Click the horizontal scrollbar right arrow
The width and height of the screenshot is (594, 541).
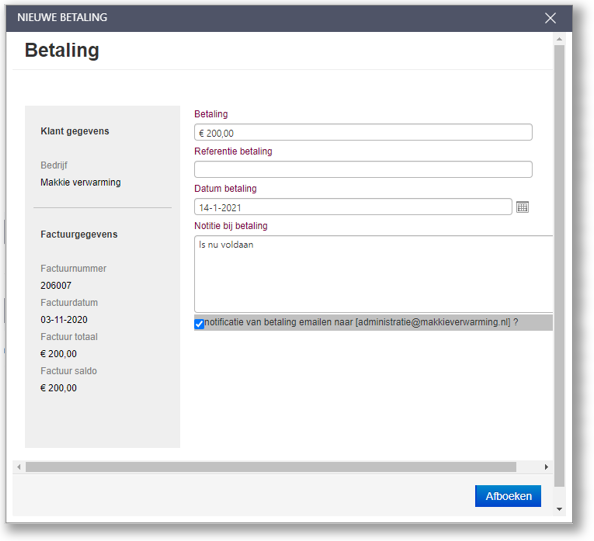[x=546, y=467]
